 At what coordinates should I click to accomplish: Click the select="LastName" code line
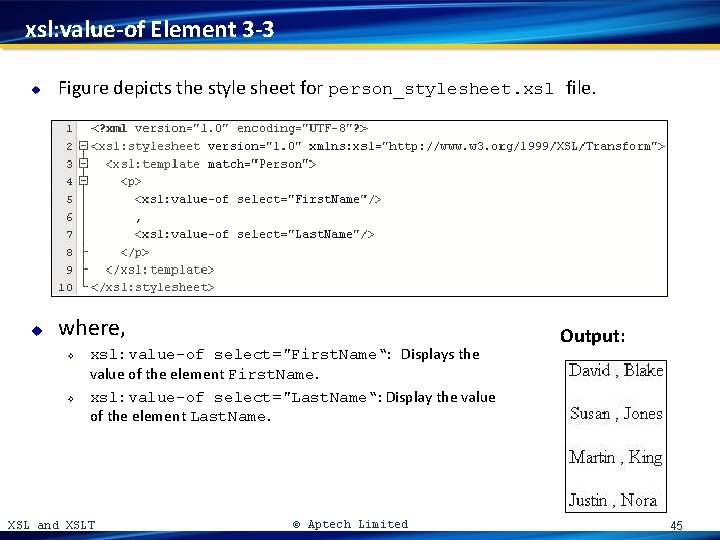(x=254, y=234)
